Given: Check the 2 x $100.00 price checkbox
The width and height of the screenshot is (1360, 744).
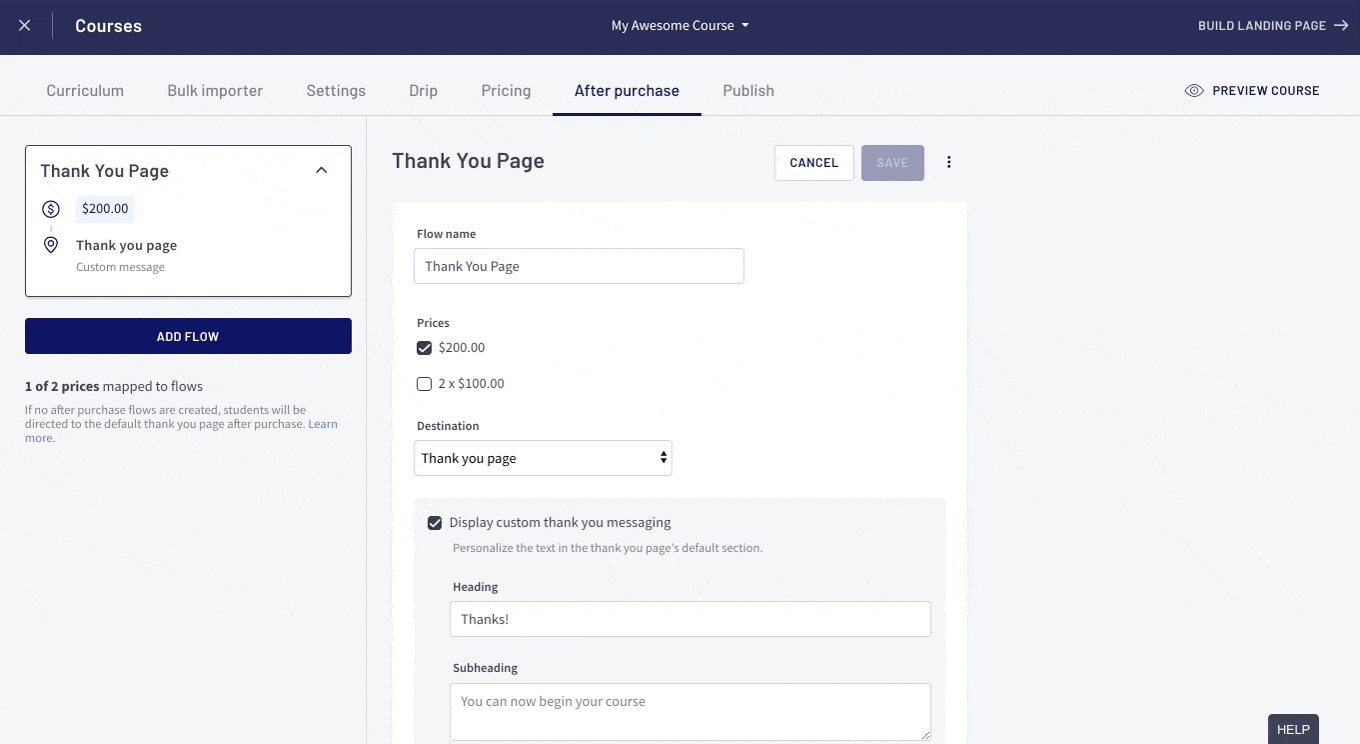Looking at the screenshot, I should pos(424,384).
